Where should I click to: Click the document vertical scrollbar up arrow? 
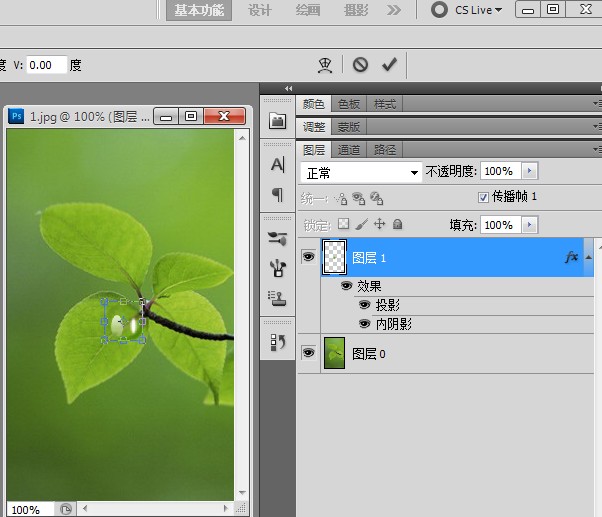242,138
